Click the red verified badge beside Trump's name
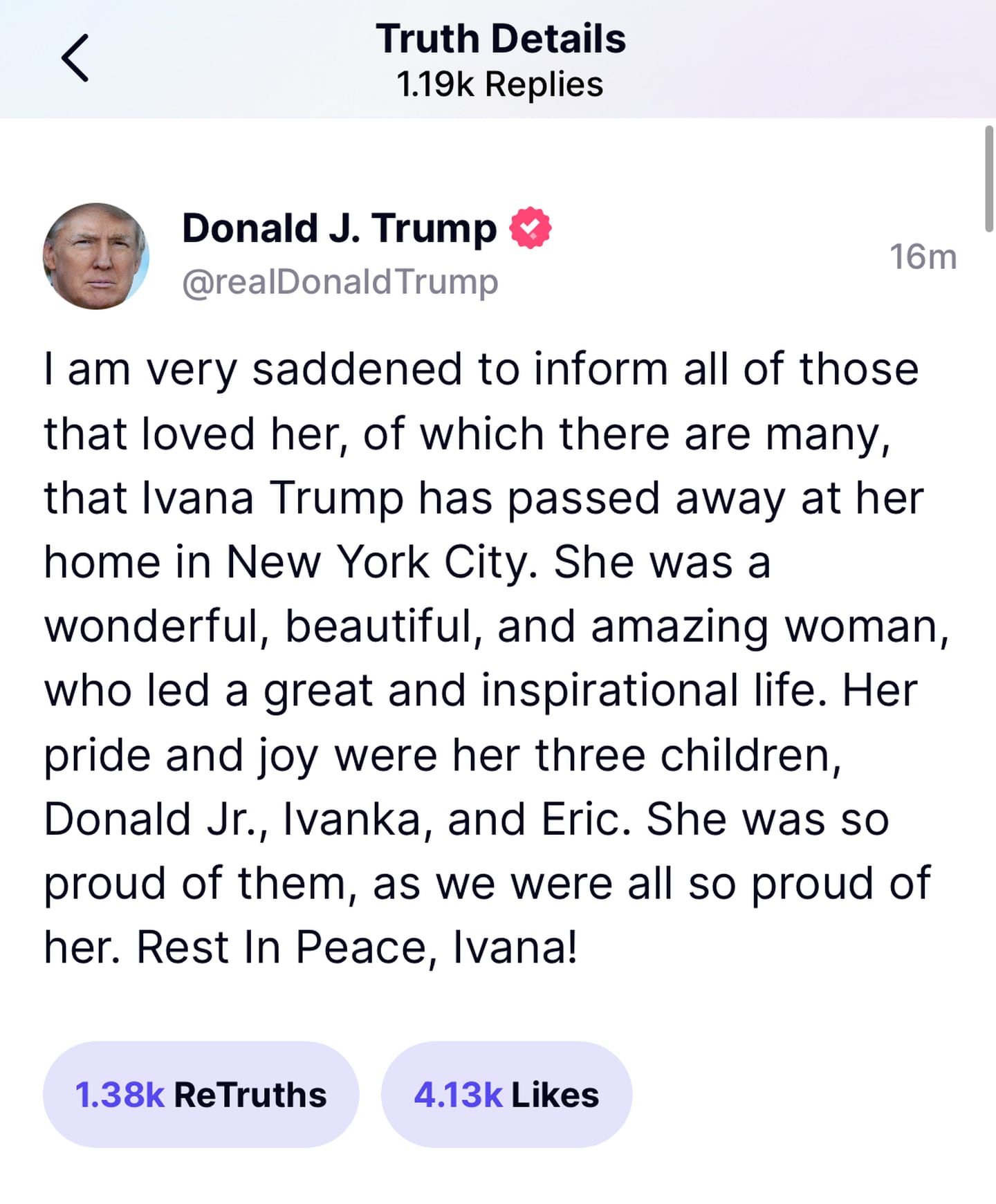Viewport: 996px width, 1204px height. pos(531,228)
